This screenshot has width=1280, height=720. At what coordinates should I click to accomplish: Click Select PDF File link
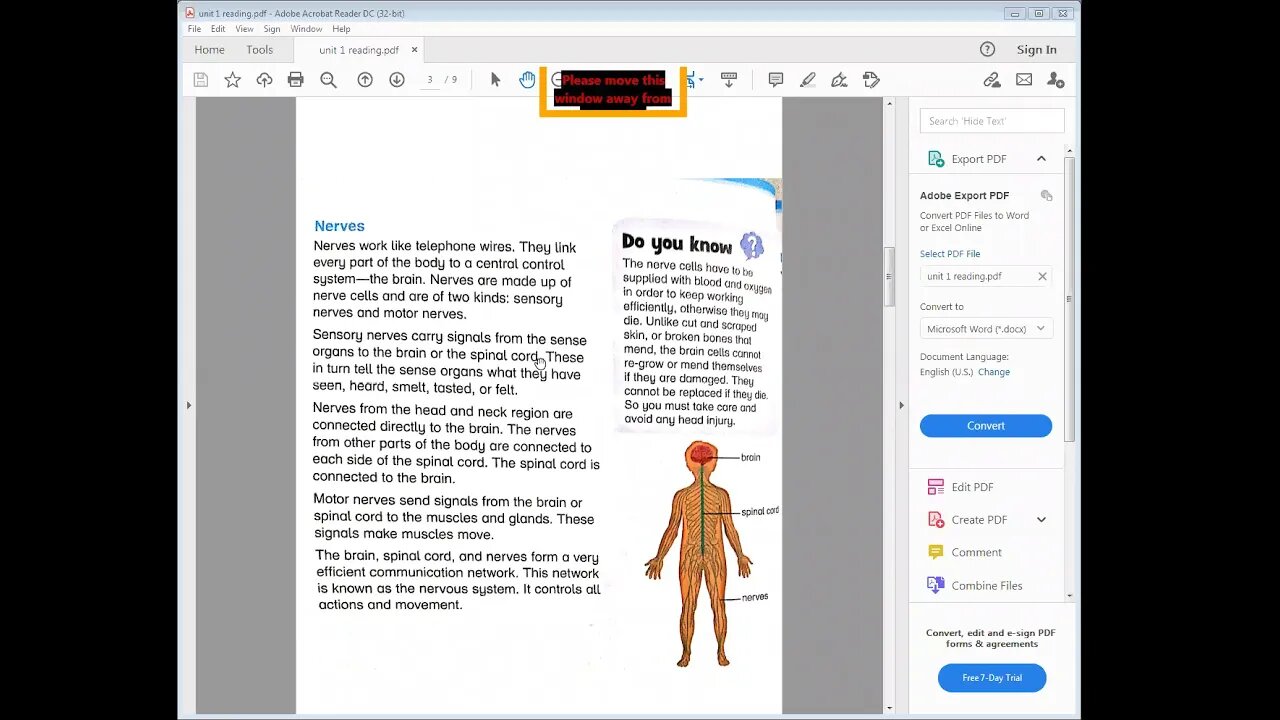950,254
